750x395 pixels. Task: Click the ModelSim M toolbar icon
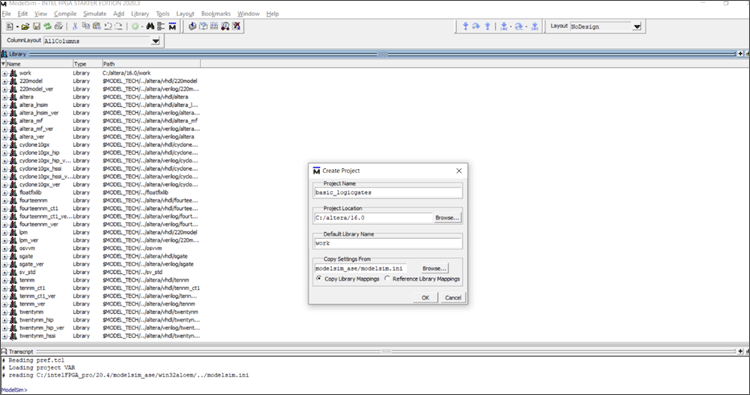pyautogui.click(x=172, y=26)
